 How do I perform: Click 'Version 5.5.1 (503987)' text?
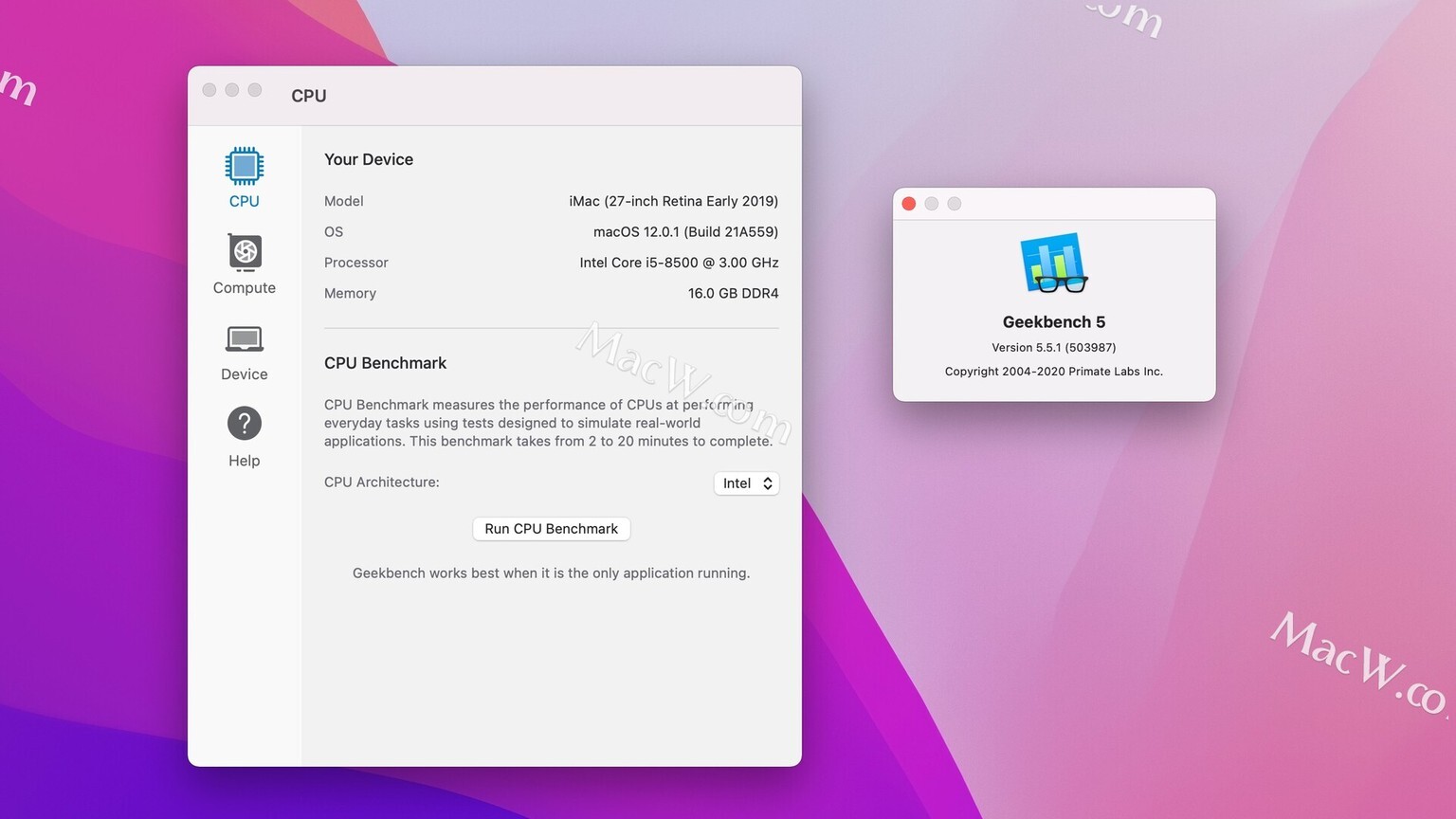pyautogui.click(x=1053, y=348)
